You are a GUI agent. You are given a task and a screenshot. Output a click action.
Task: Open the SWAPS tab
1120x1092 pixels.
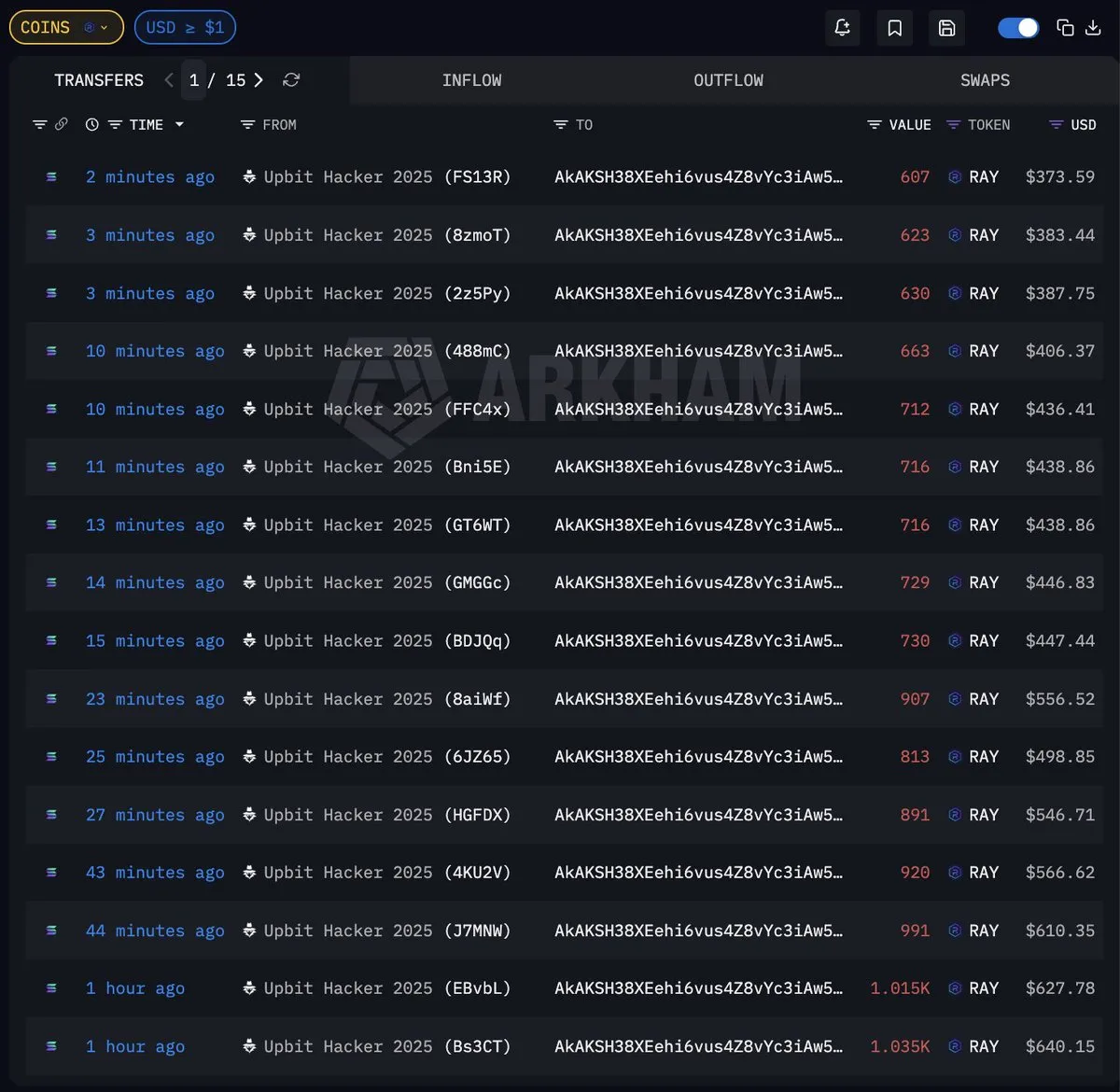[985, 80]
